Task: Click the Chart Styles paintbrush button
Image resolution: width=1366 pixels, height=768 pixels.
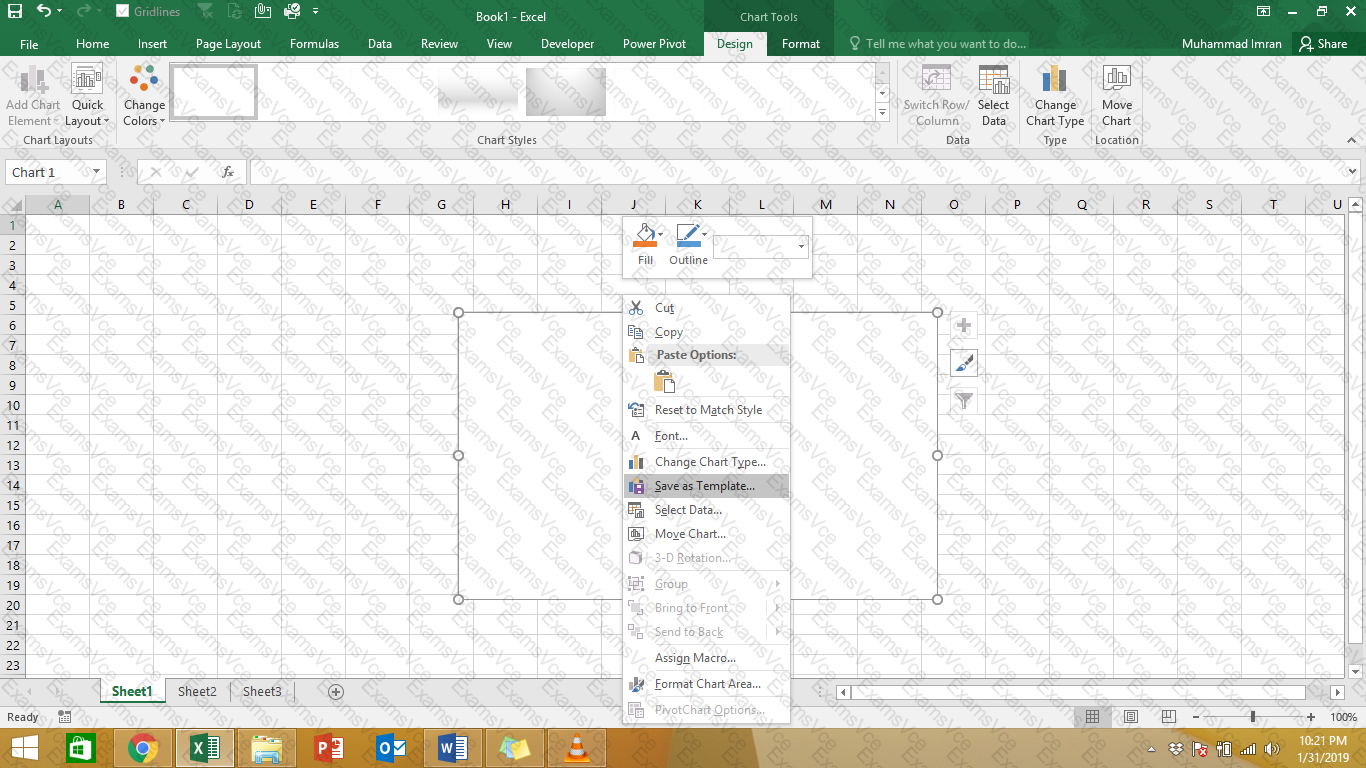Action: pyautogui.click(x=964, y=364)
